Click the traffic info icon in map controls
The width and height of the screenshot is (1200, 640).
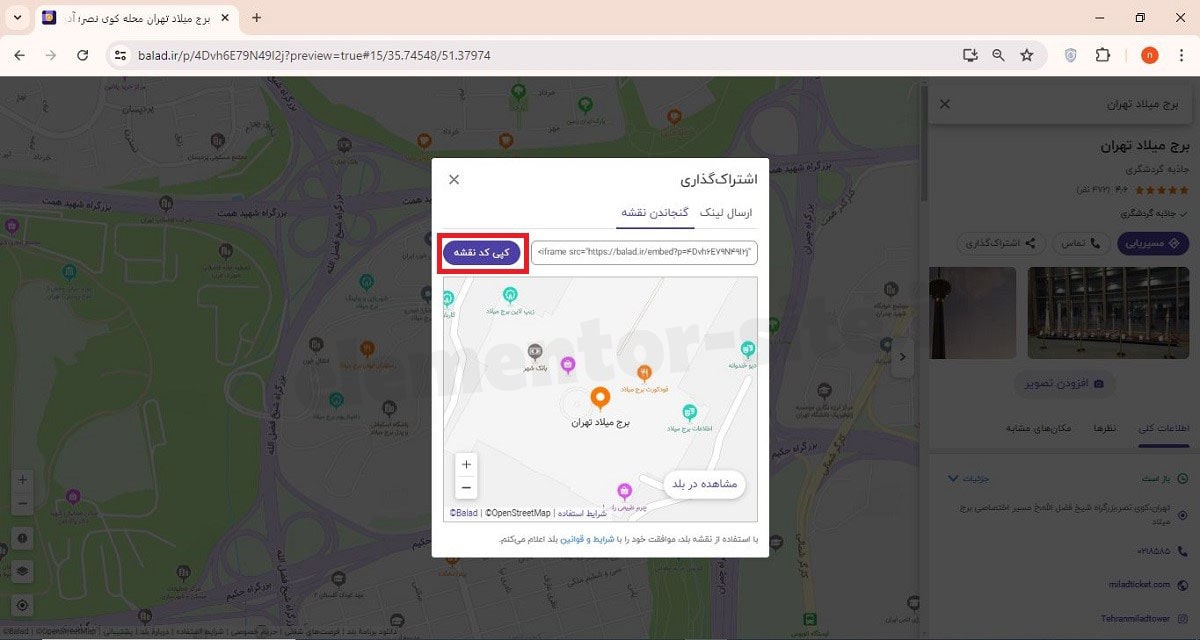(22, 538)
